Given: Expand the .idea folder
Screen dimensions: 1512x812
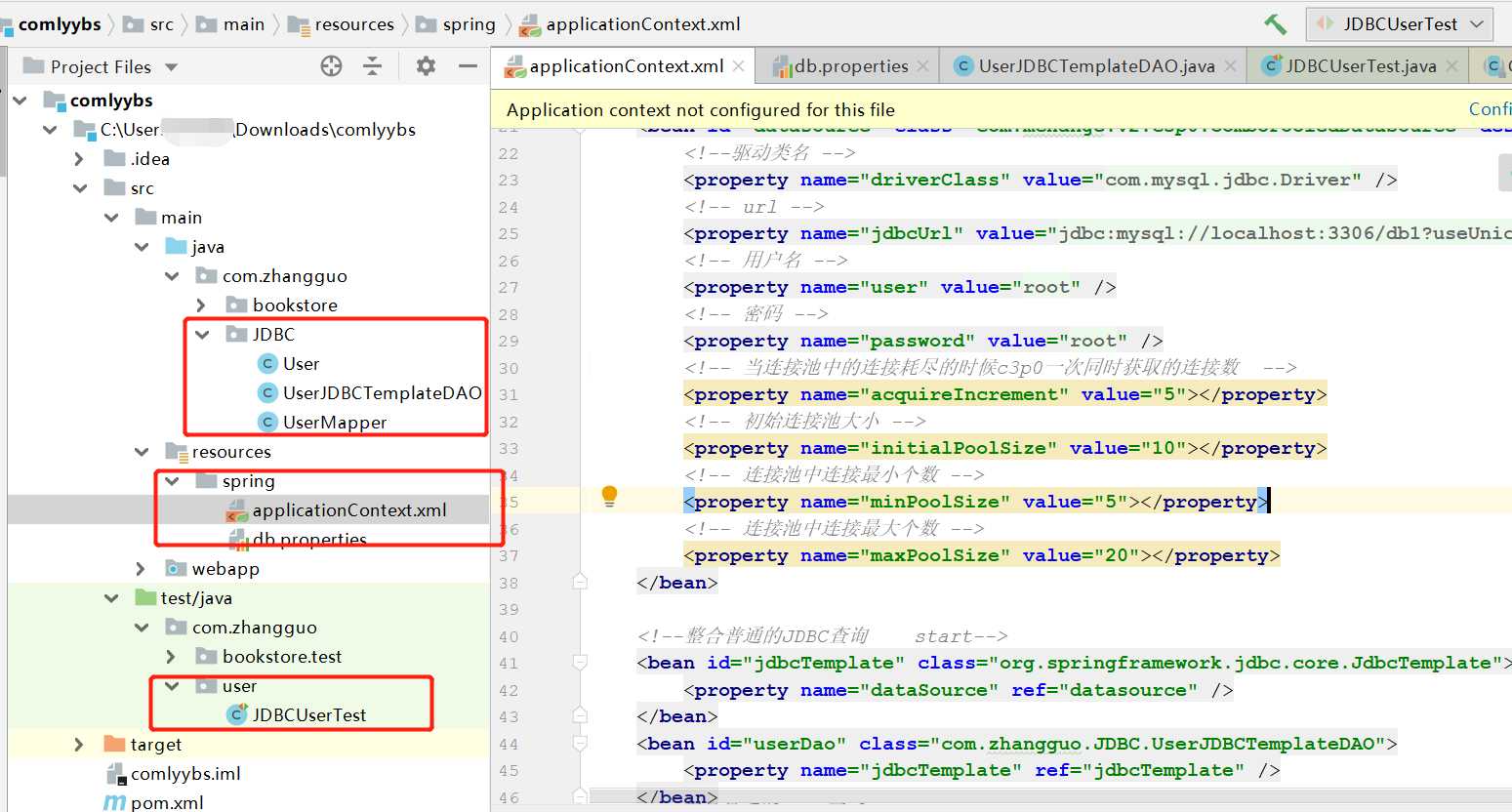Looking at the screenshot, I should pos(80,159).
